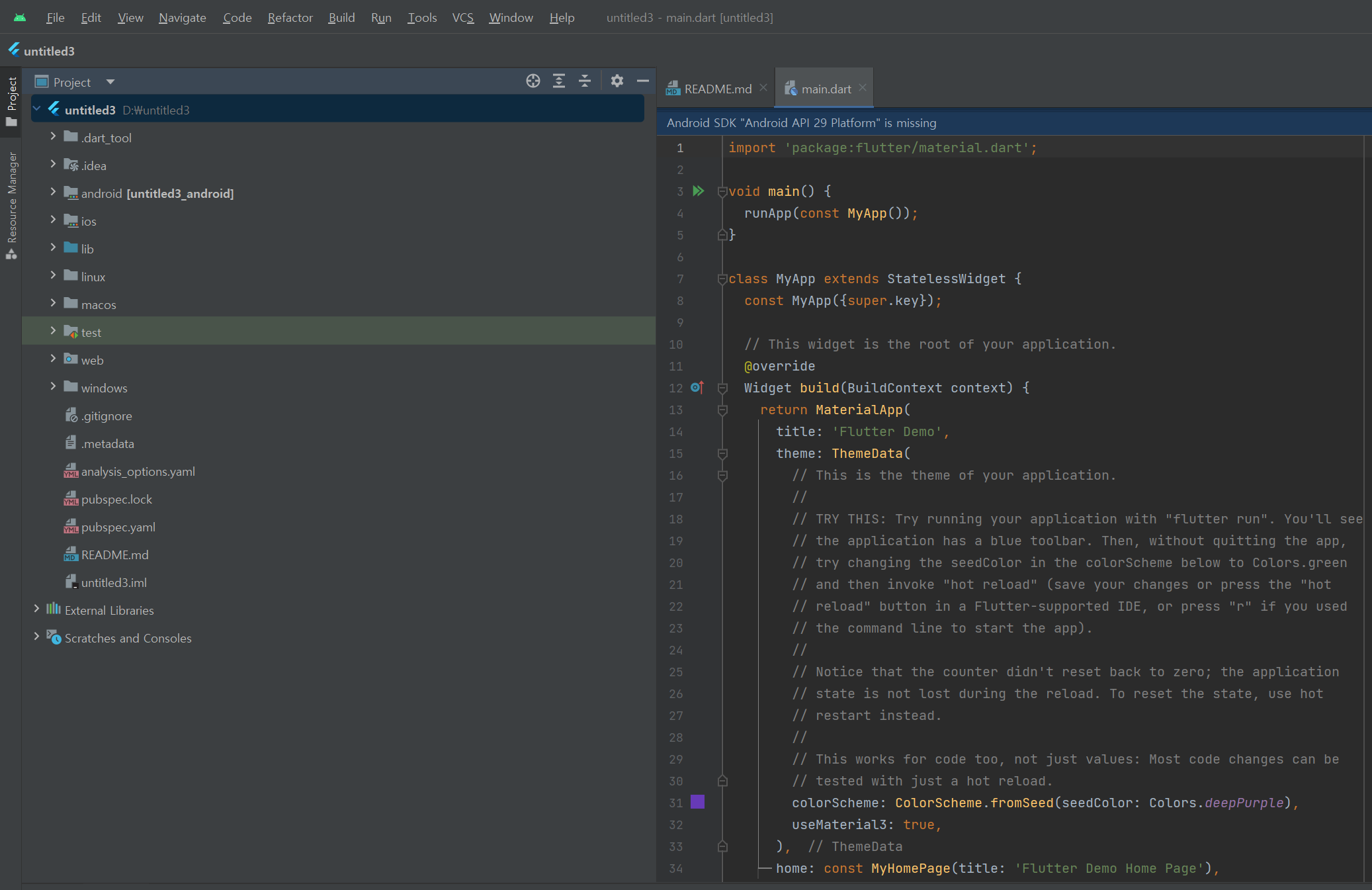Screen dimensions: 1372x890
Task: Toggle fold marker at ThemeData line 15
Action: tap(722, 454)
